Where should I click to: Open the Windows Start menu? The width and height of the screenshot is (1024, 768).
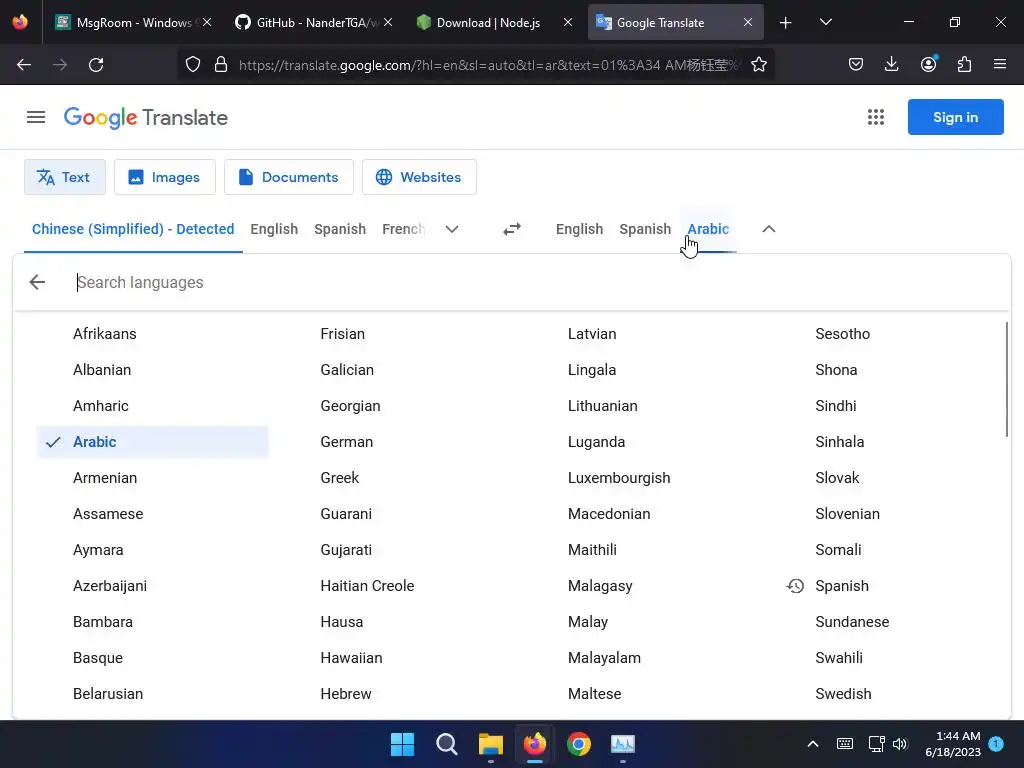coord(402,744)
